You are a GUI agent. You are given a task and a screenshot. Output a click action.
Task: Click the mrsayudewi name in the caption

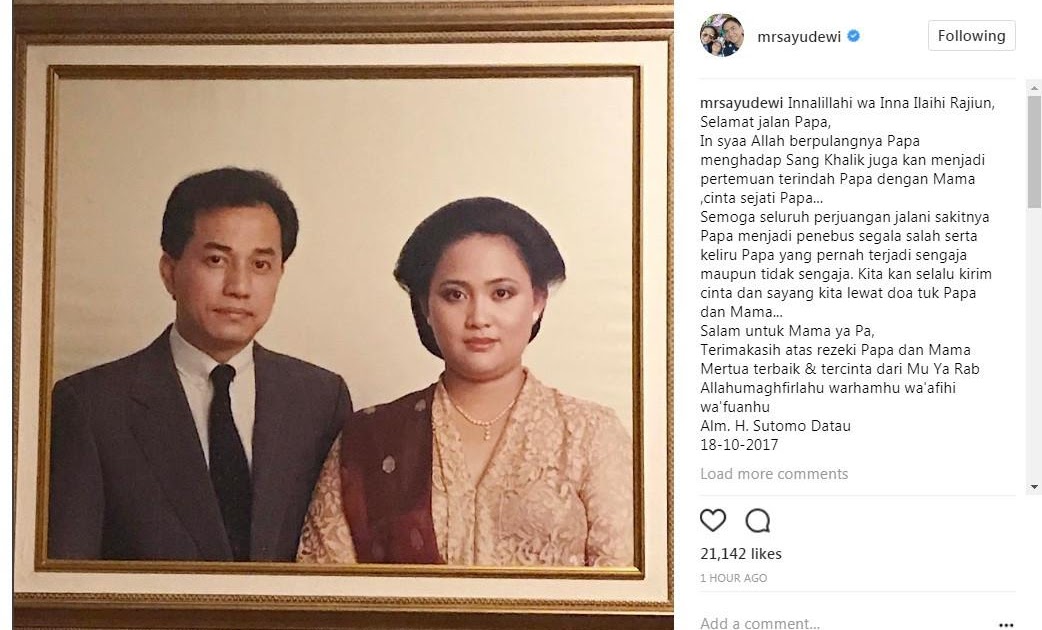742,103
